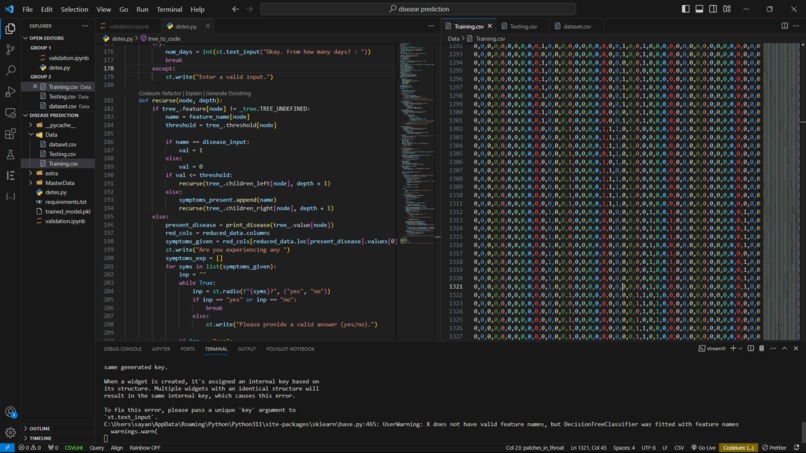Open the Accounts menu icon
This screenshot has width=806, height=453.
(10, 412)
